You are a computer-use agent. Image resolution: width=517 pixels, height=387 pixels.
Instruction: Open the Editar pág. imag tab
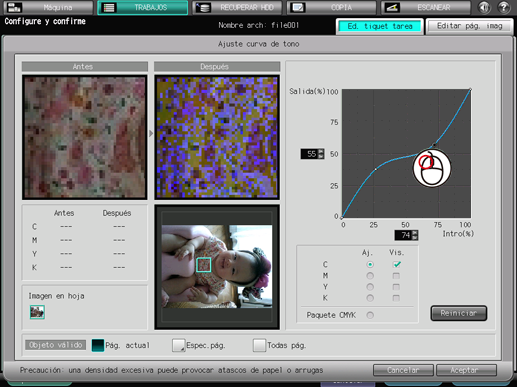tap(469, 26)
